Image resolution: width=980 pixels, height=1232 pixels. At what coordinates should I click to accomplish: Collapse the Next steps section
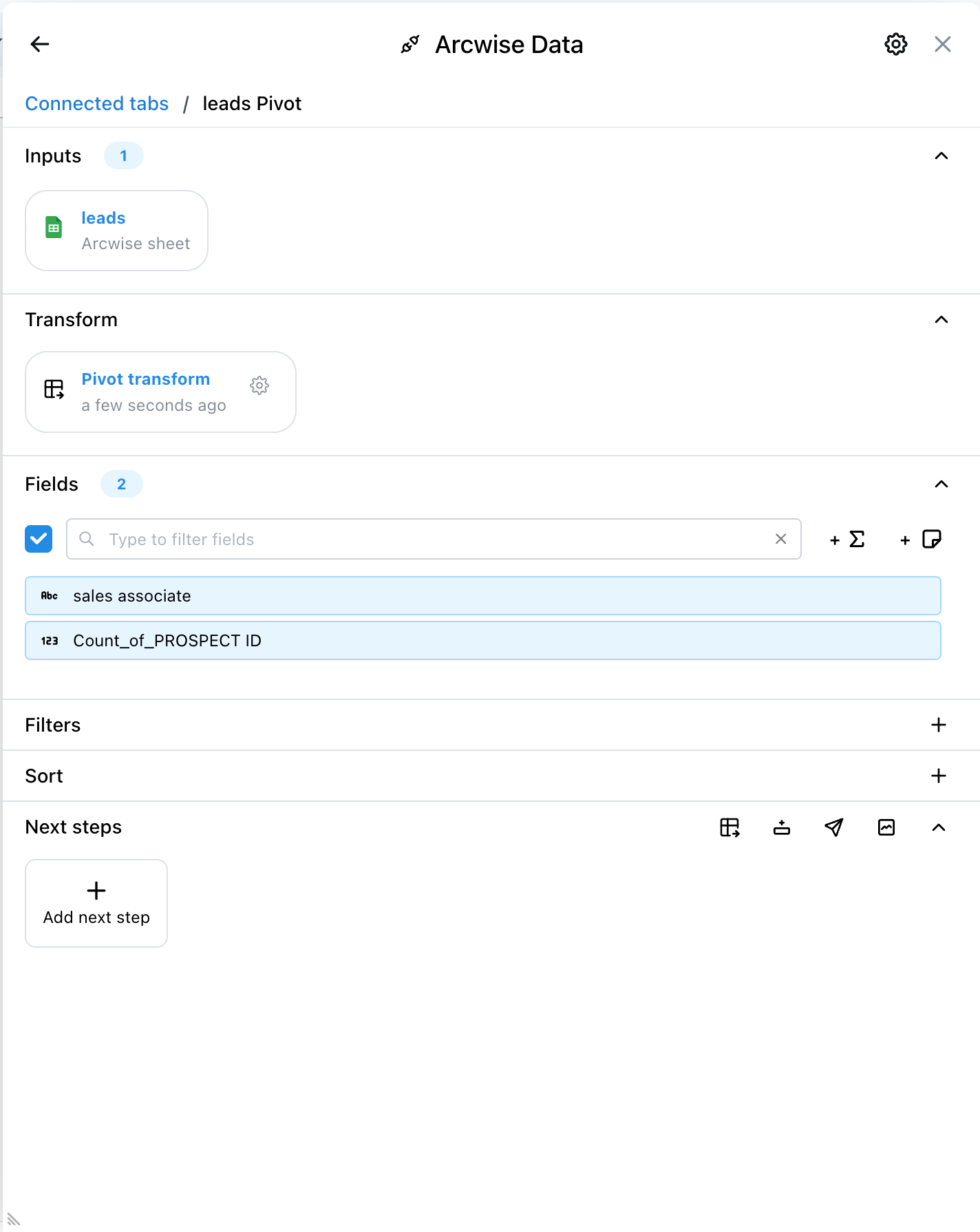939,827
